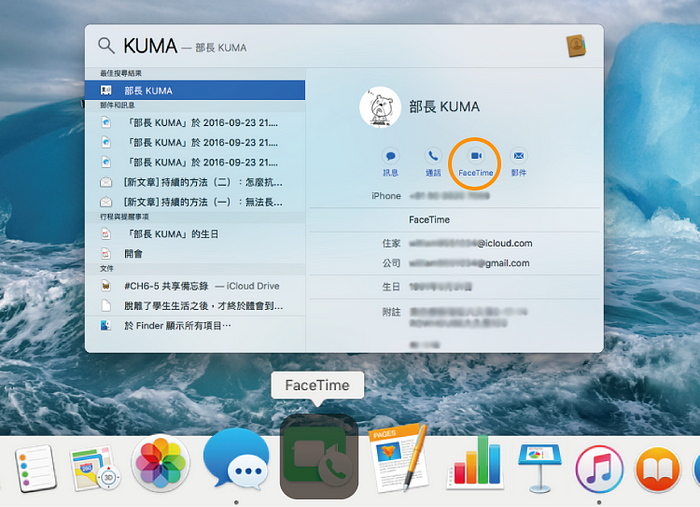Select 「部長 KUMA」的生日 calendar event
Screen dimensions: 700x507
(x=195, y=234)
